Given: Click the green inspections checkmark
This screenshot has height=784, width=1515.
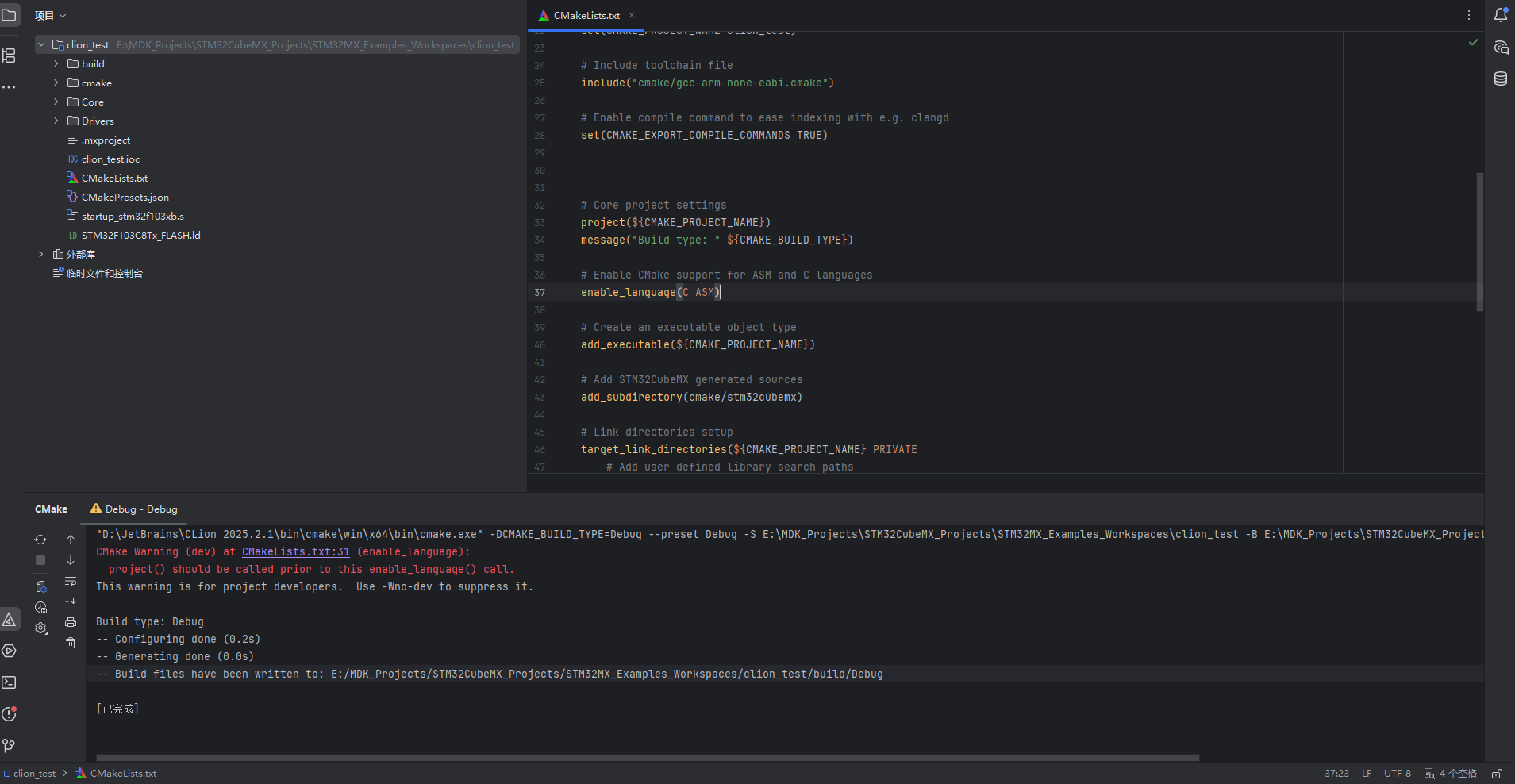Looking at the screenshot, I should tap(1473, 42).
